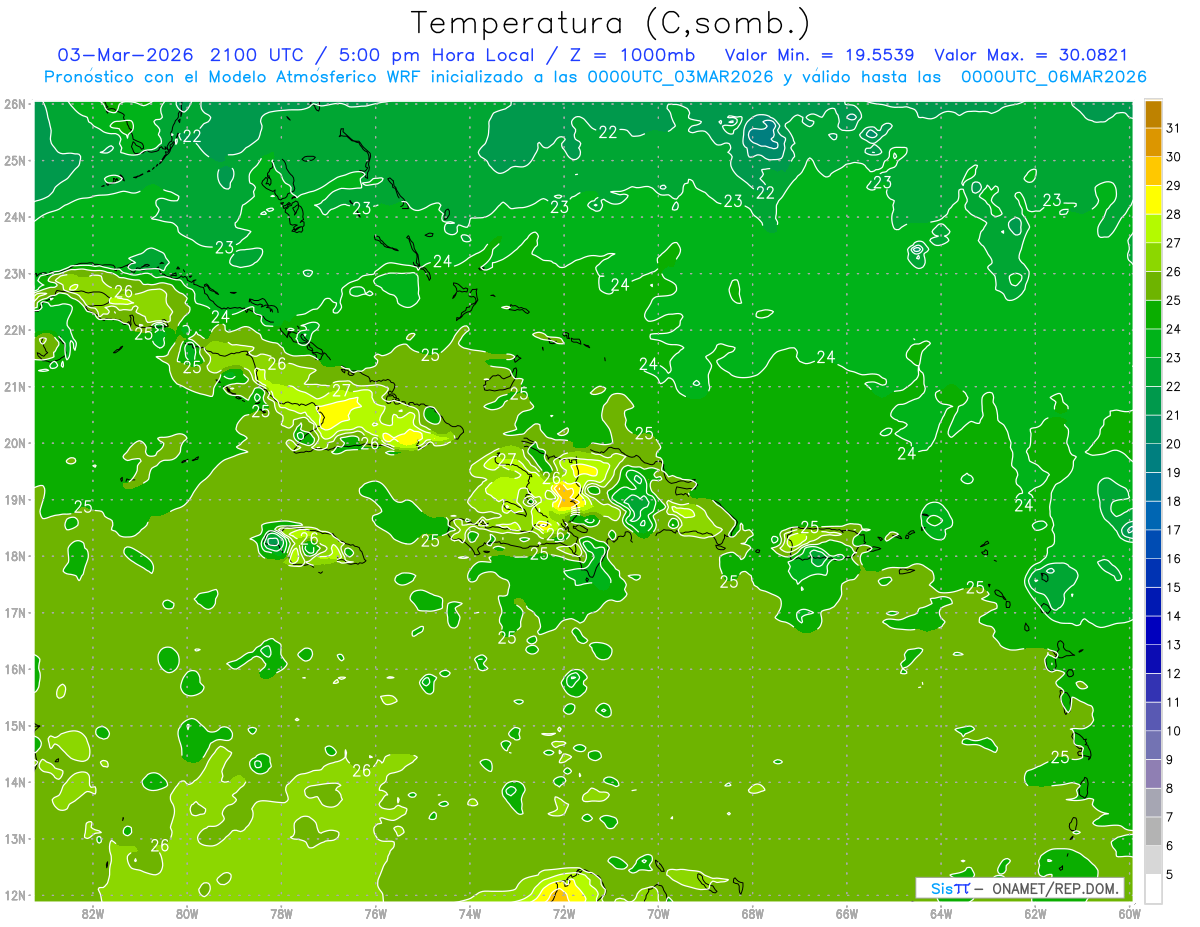Screen dimensions: 1200x927
Task: Click the "66W" longitude axis label
Action: [847, 913]
